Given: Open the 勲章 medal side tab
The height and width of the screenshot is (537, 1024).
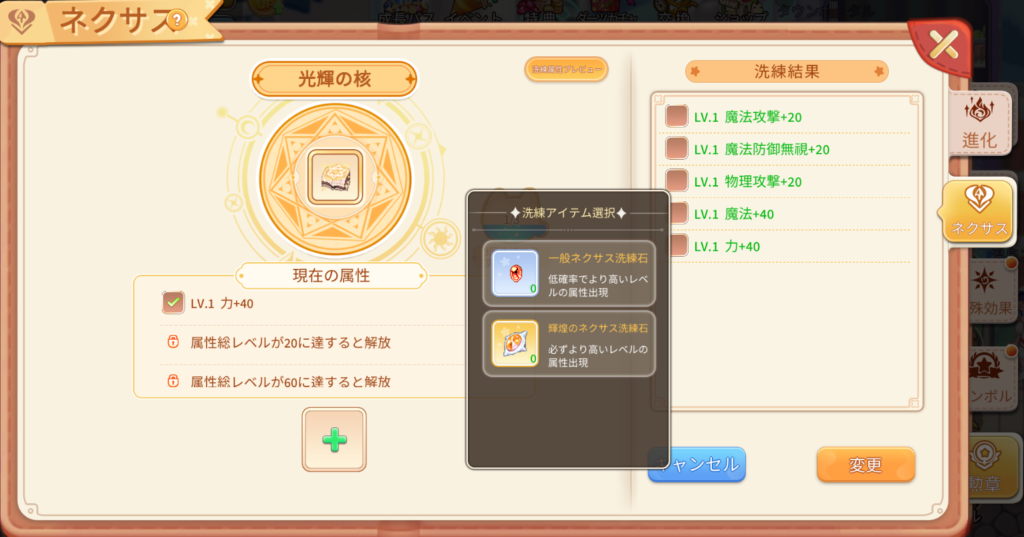Looking at the screenshot, I should click(x=985, y=466).
